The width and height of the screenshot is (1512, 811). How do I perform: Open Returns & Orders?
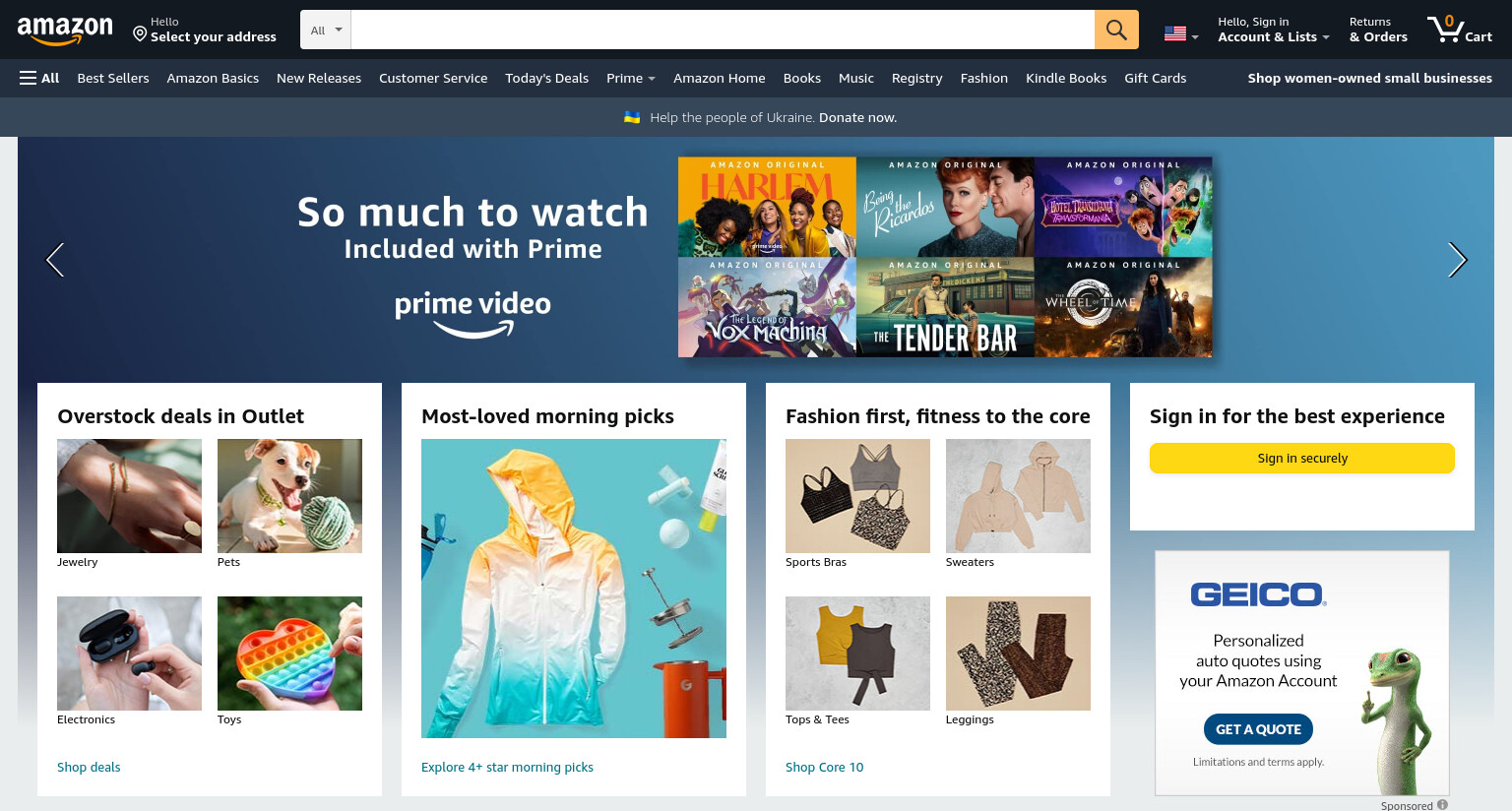point(1378,30)
